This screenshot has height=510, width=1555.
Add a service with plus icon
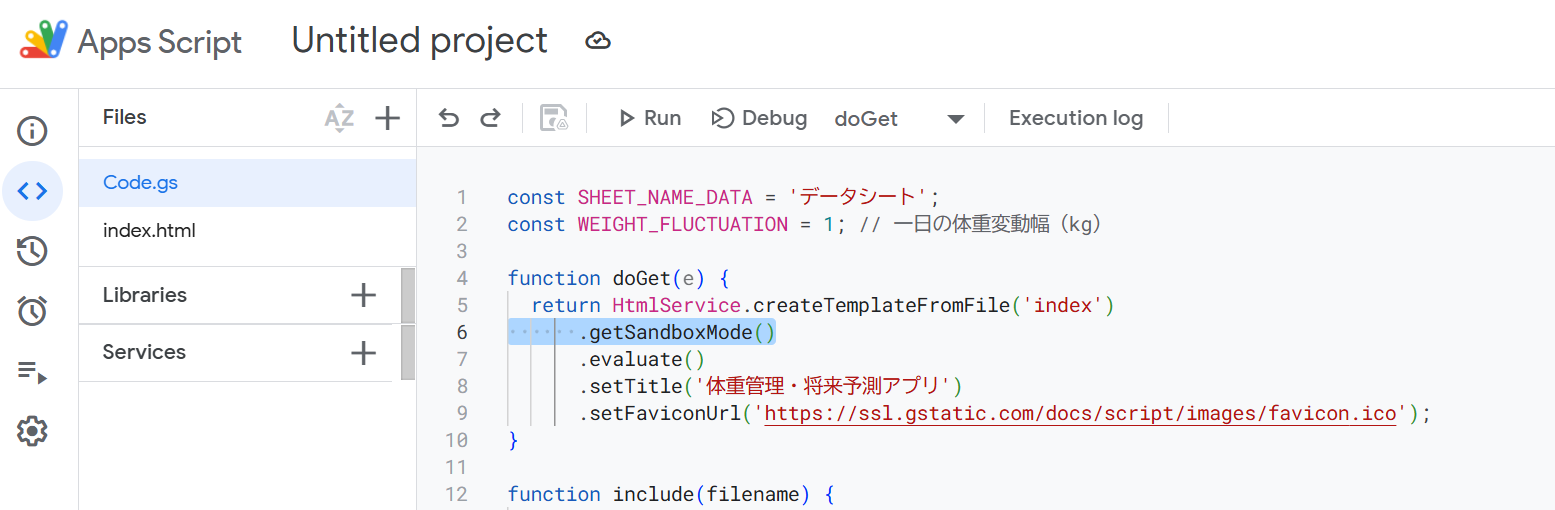(364, 352)
